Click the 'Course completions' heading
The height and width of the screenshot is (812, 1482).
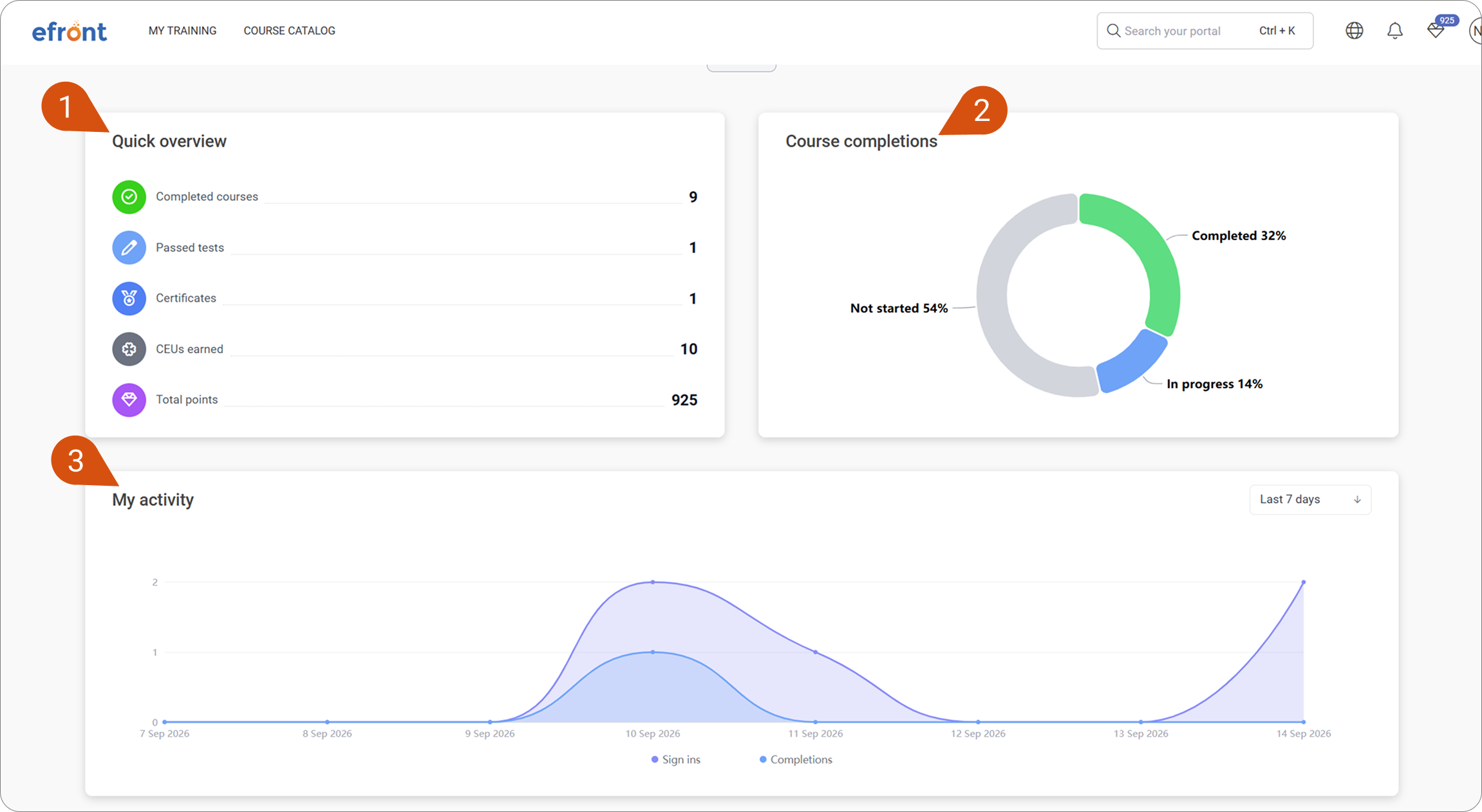tap(861, 142)
